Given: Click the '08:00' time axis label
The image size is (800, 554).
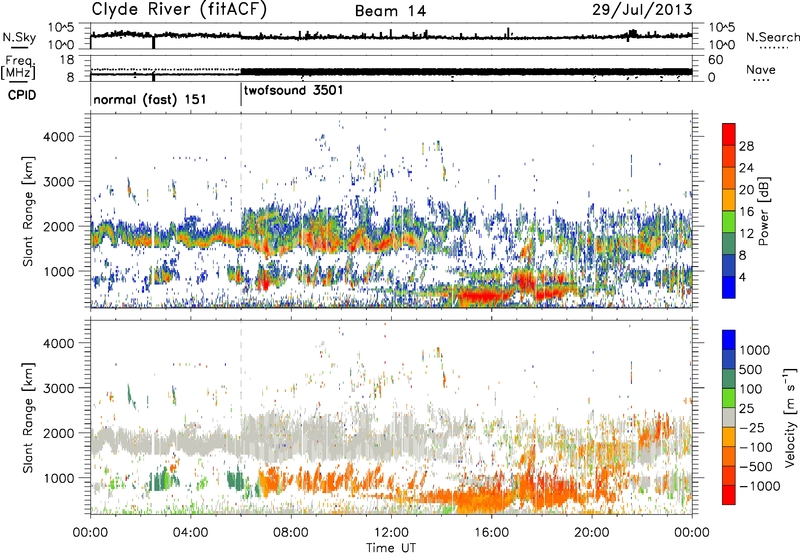Looking at the screenshot, I should [x=291, y=533].
